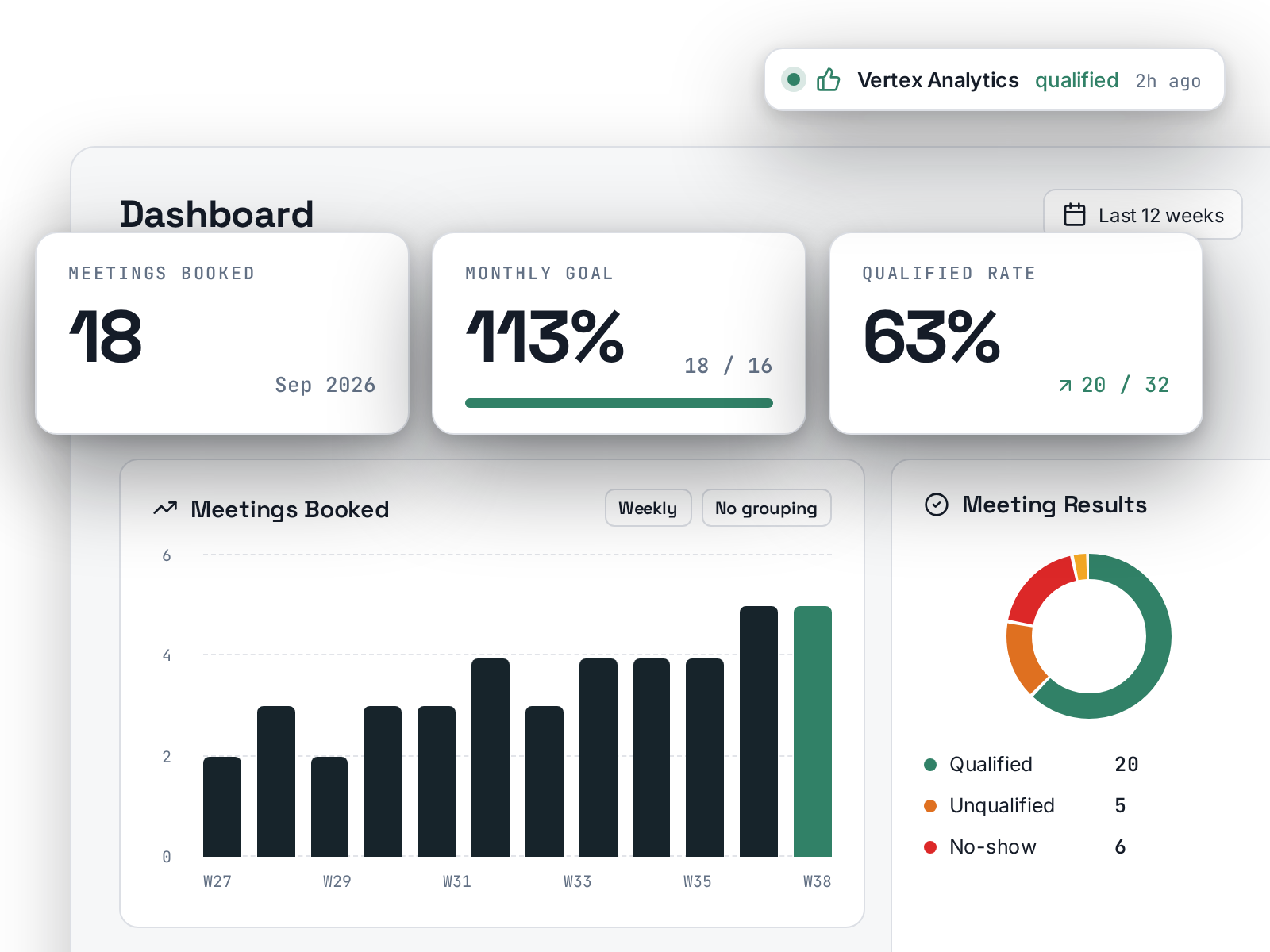Click the up-right arrow icon in Qualified Rate card
The image size is (1270, 952).
point(1065,386)
